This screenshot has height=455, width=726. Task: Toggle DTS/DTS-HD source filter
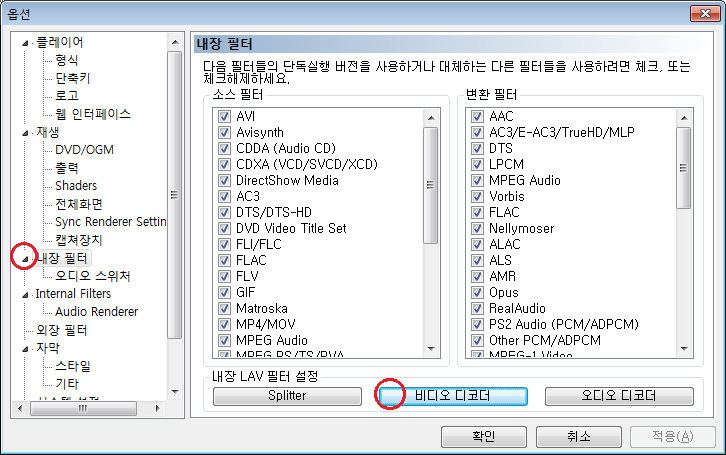pyautogui.click(x=225, y=212)
